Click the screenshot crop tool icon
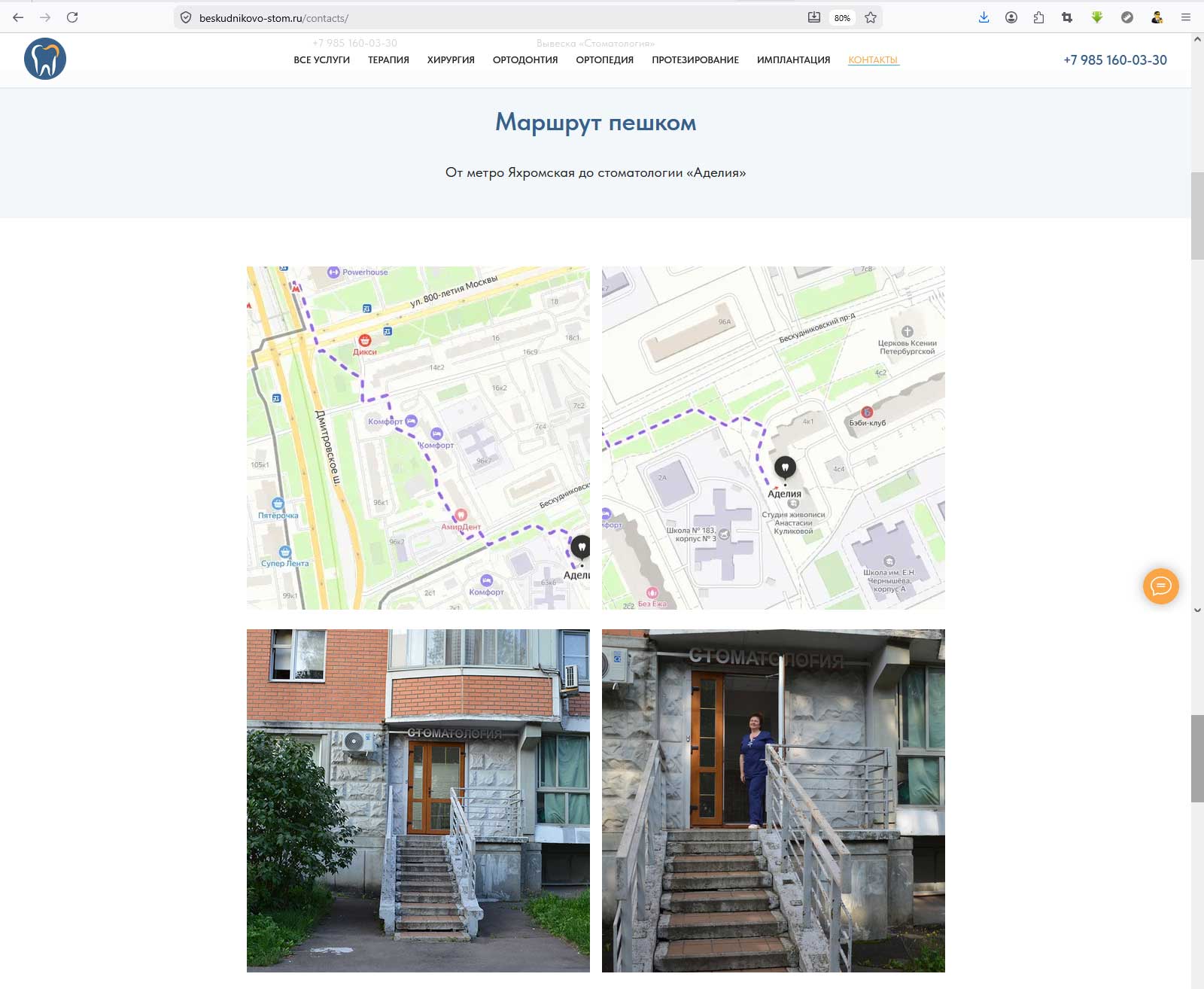This screenshot has width=1204, height=989. (x=1067, y=17)
